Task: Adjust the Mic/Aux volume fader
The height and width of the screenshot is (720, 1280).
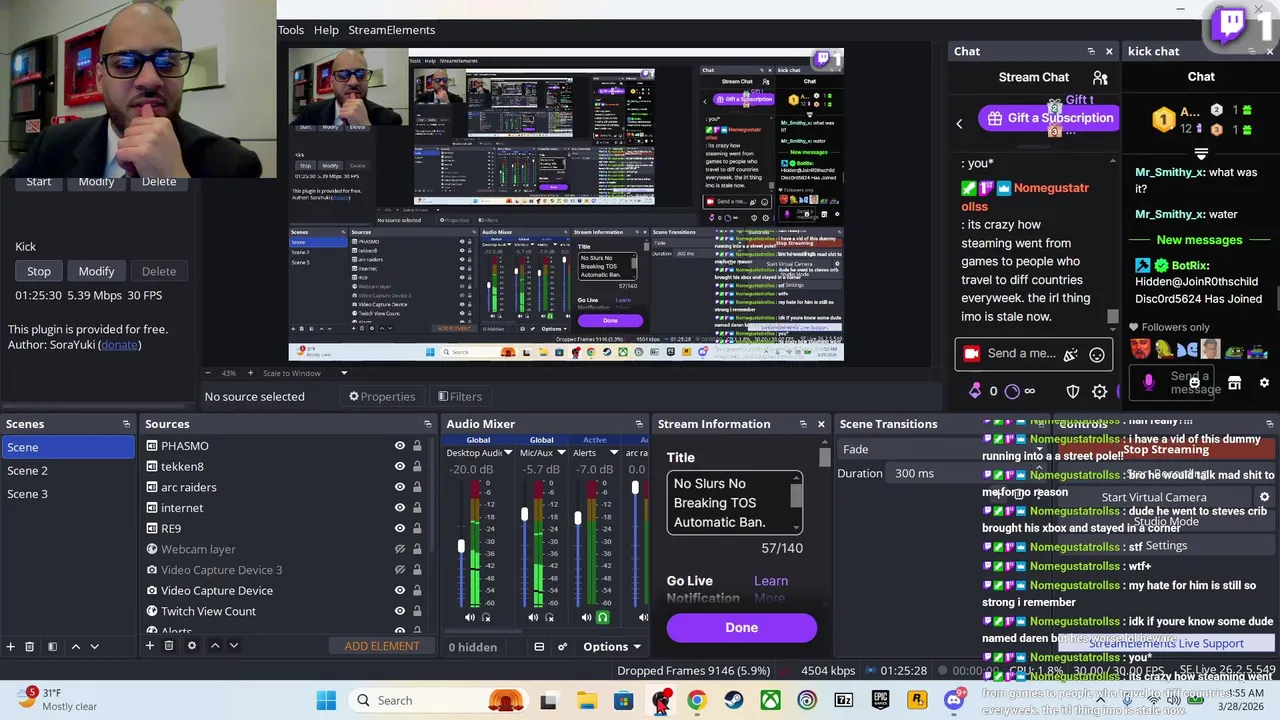Action: coord(524,514)
